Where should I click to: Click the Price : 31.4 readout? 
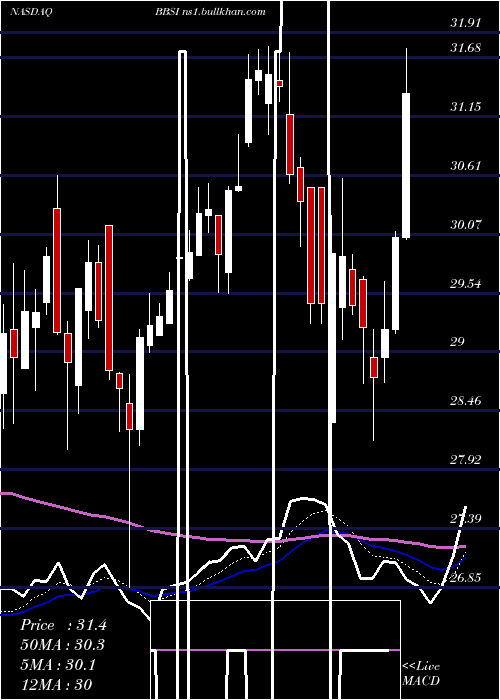[x=63, y=625]
